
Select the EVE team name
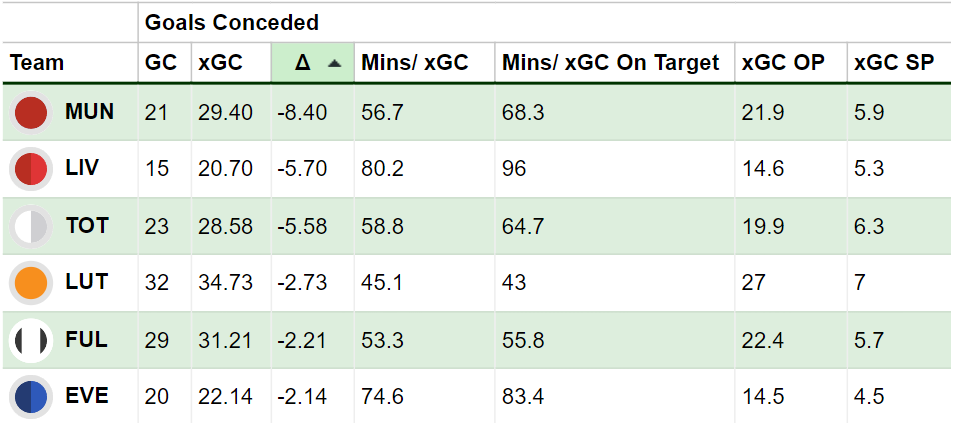[x=87, y=396]
